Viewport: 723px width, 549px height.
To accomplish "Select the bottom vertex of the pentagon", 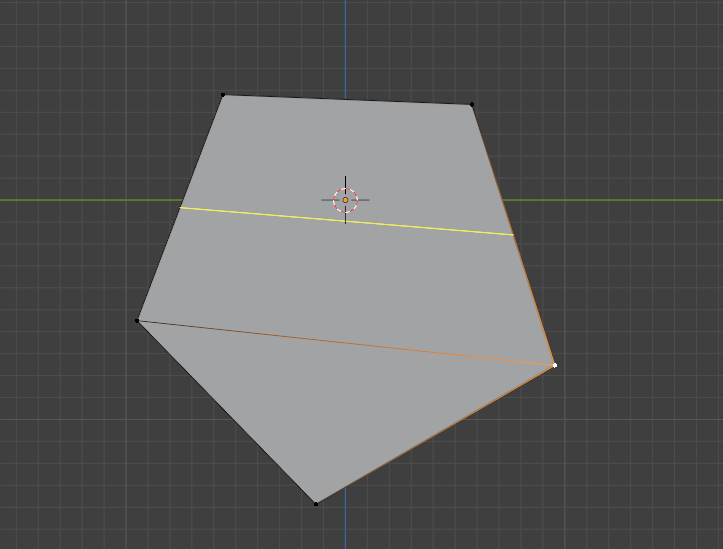I will point(316,504).
